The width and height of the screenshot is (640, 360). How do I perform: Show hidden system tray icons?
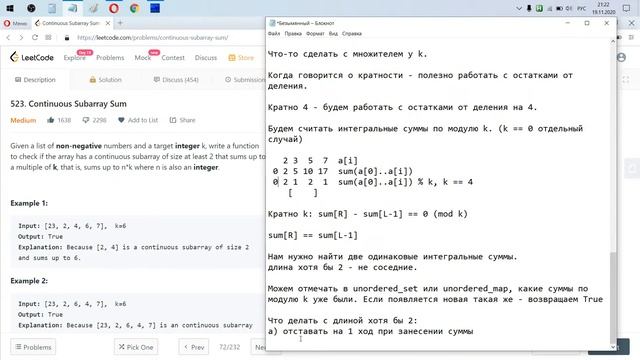click(519, 8)
